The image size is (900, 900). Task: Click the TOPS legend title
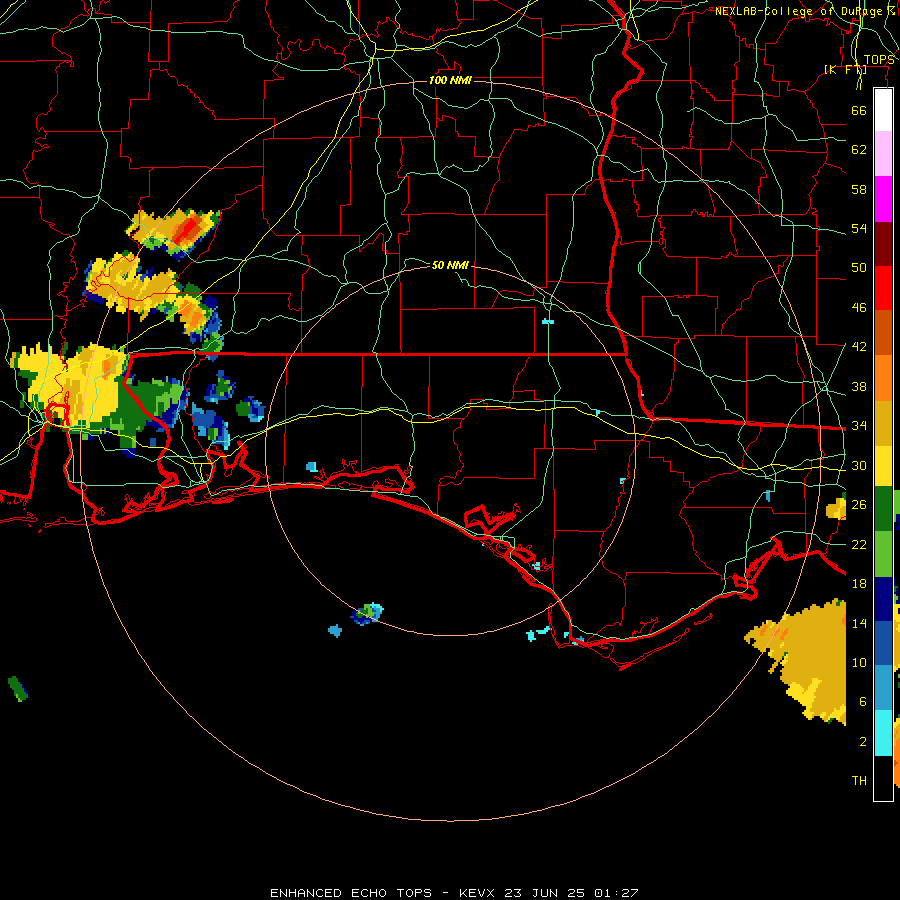(879, 60)
